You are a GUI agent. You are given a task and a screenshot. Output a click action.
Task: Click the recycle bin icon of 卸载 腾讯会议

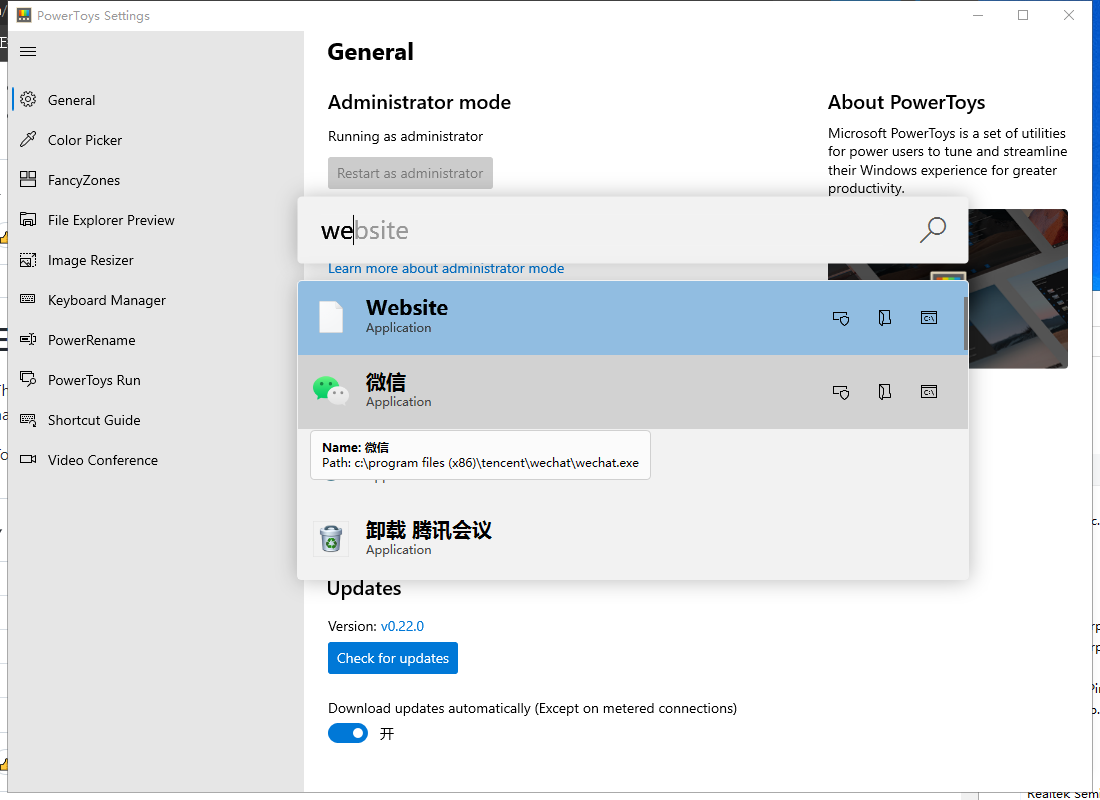330,539
